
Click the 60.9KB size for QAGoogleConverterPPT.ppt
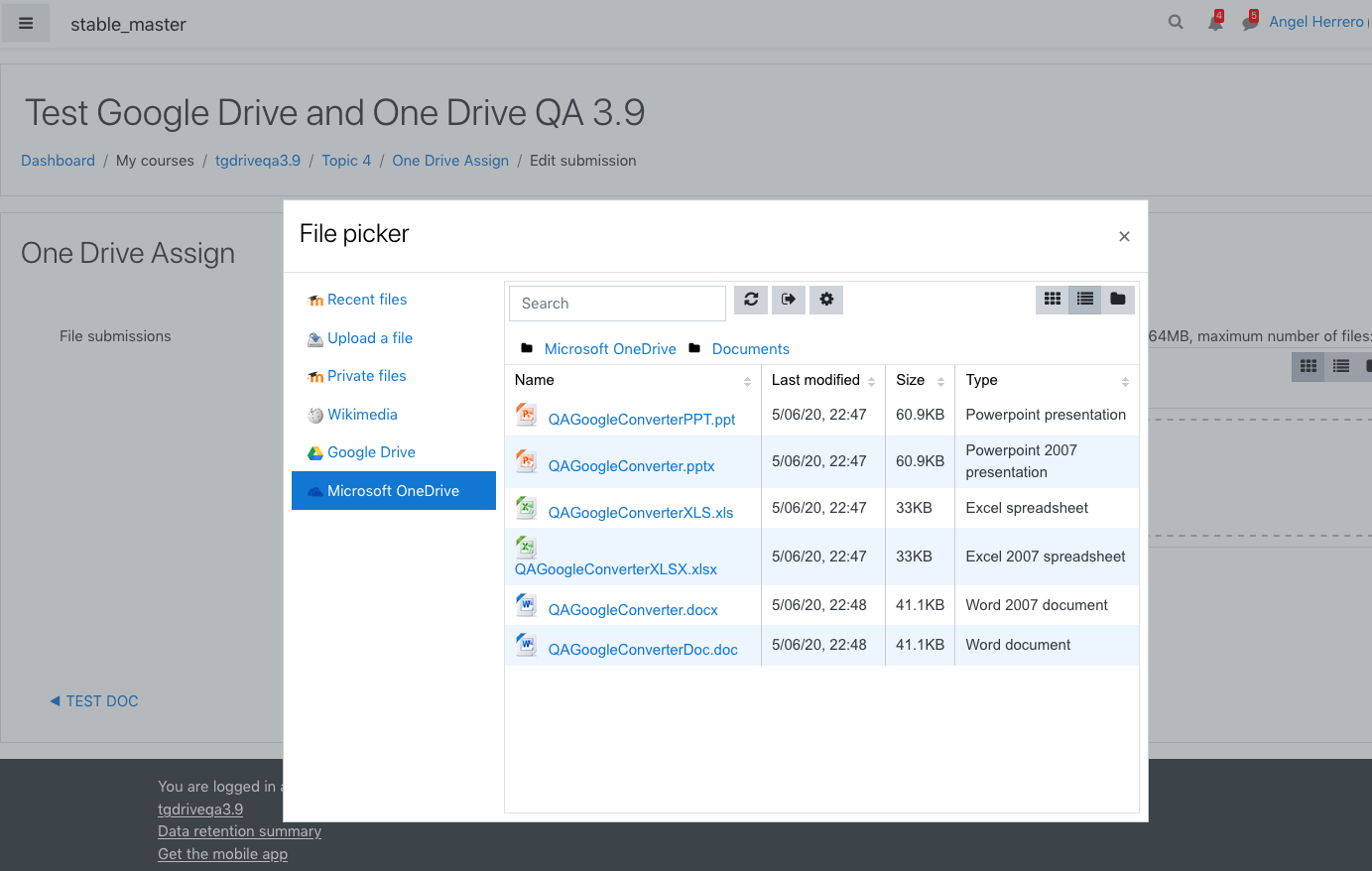point(920,415)
